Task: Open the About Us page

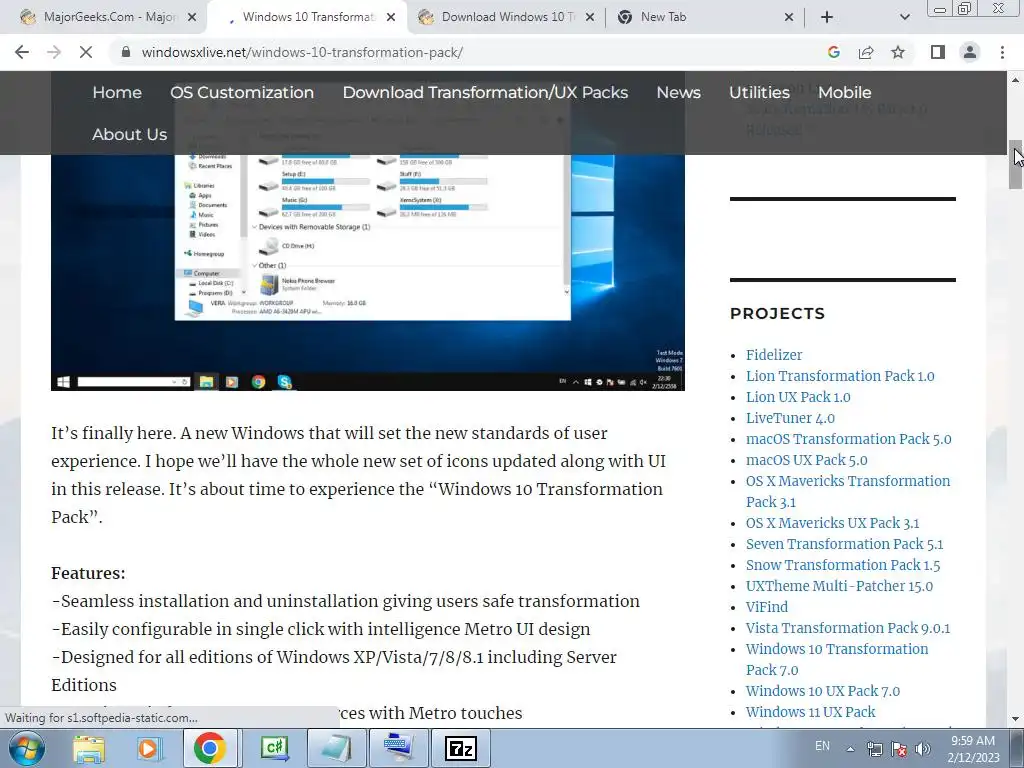Action: [x=129, y=135]
